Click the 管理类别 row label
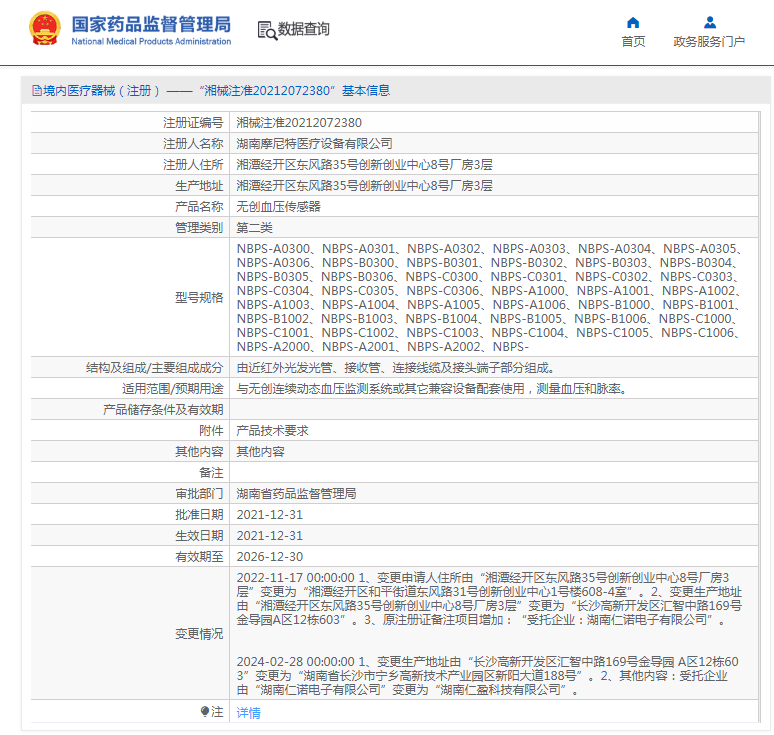Viewport: 774px width, 735px height. (199, 228)
